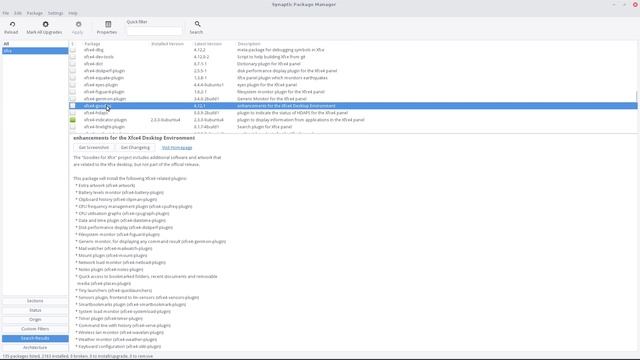Click green installed box of xfce4-indicator-plugin
The width and height of the screenshot is (640, 360).
pyautogui.click(x=73, y=120)
